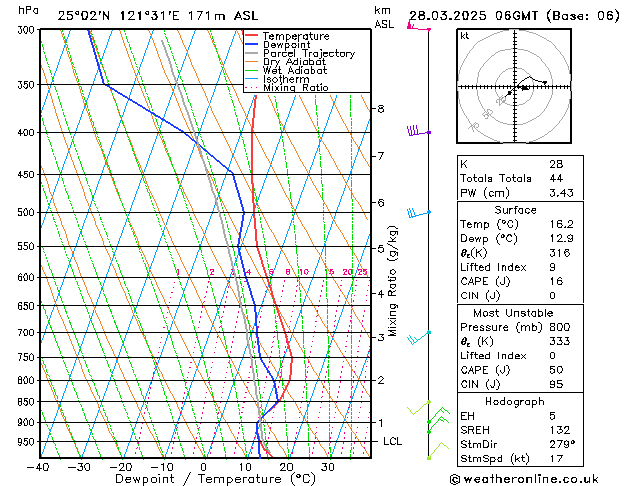Click the Isotherm legend label
The image size is (629, 486).
point(286,79)
